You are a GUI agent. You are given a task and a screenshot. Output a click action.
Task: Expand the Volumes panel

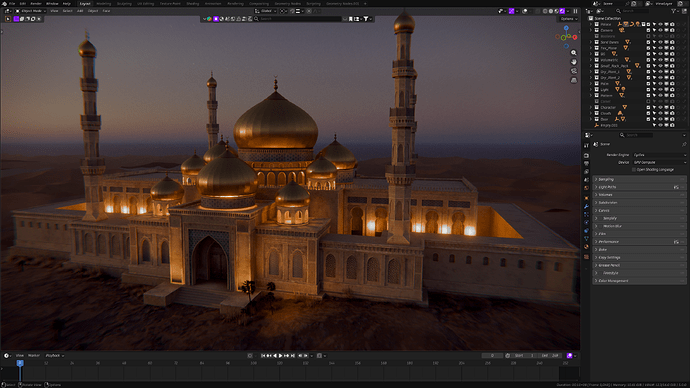639,195
